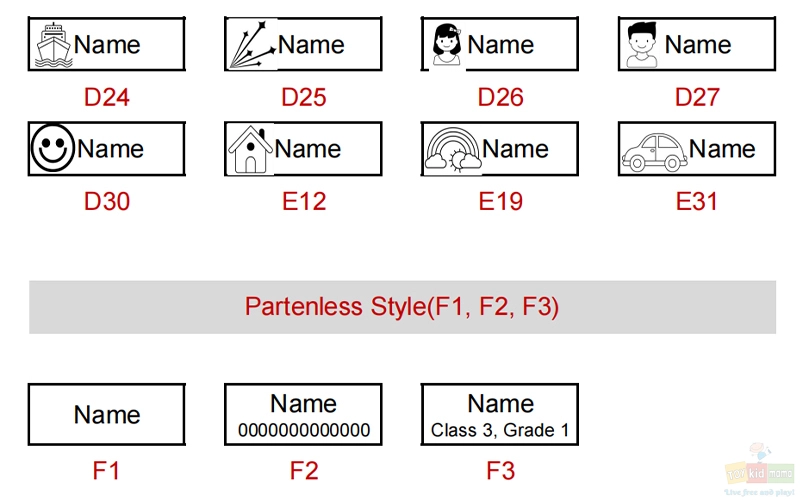Select the car icon in design E31
The width and height of the screenshot is (800, 500).
(x=655, y=152)
